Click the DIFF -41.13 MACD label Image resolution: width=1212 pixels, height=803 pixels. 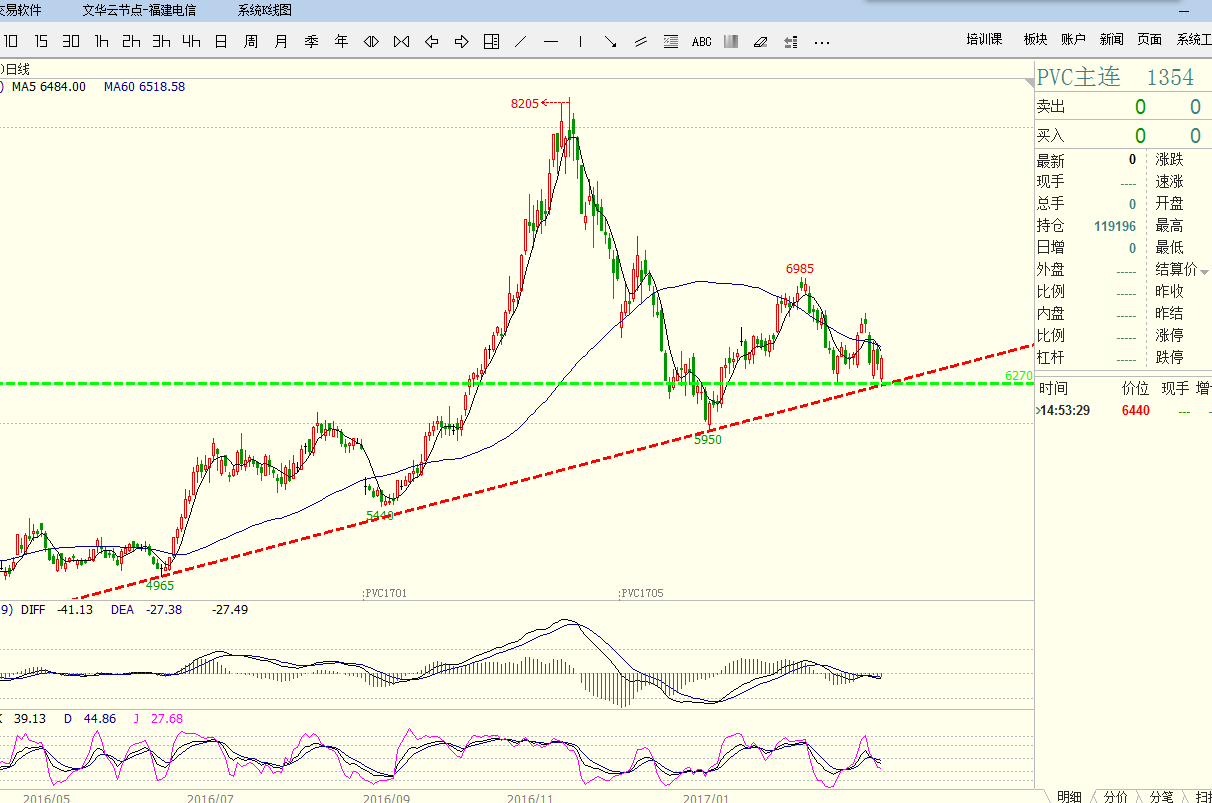56,609
